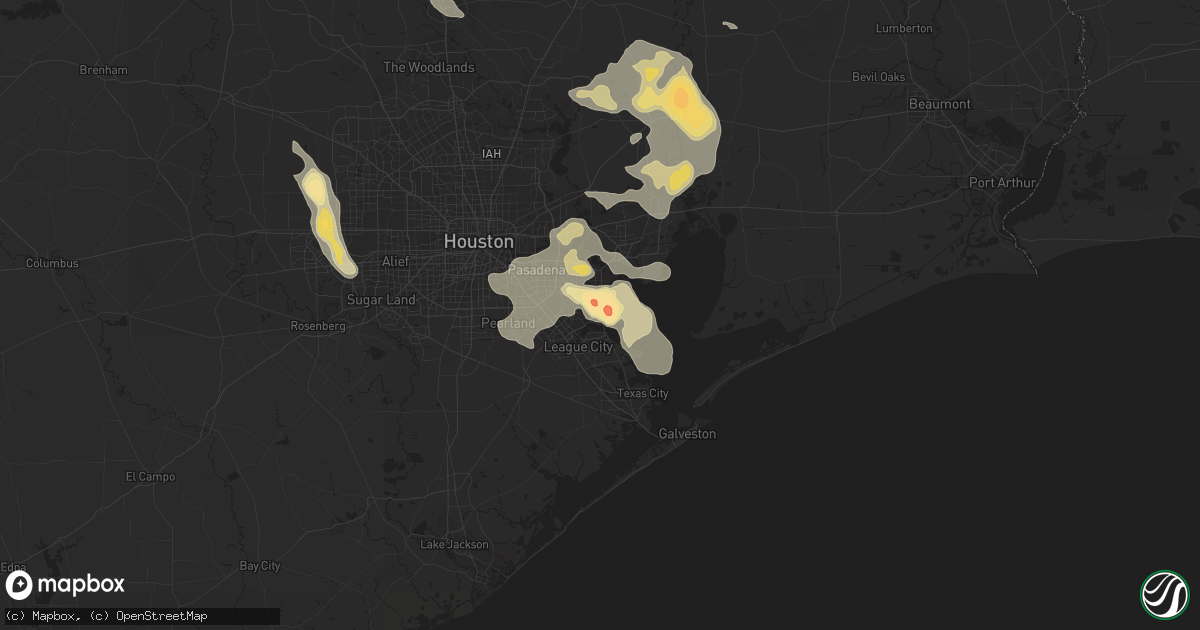Click the League City label
This screenshot has height=630, width=1200.
pyautogui.click(x=577, y=347)
